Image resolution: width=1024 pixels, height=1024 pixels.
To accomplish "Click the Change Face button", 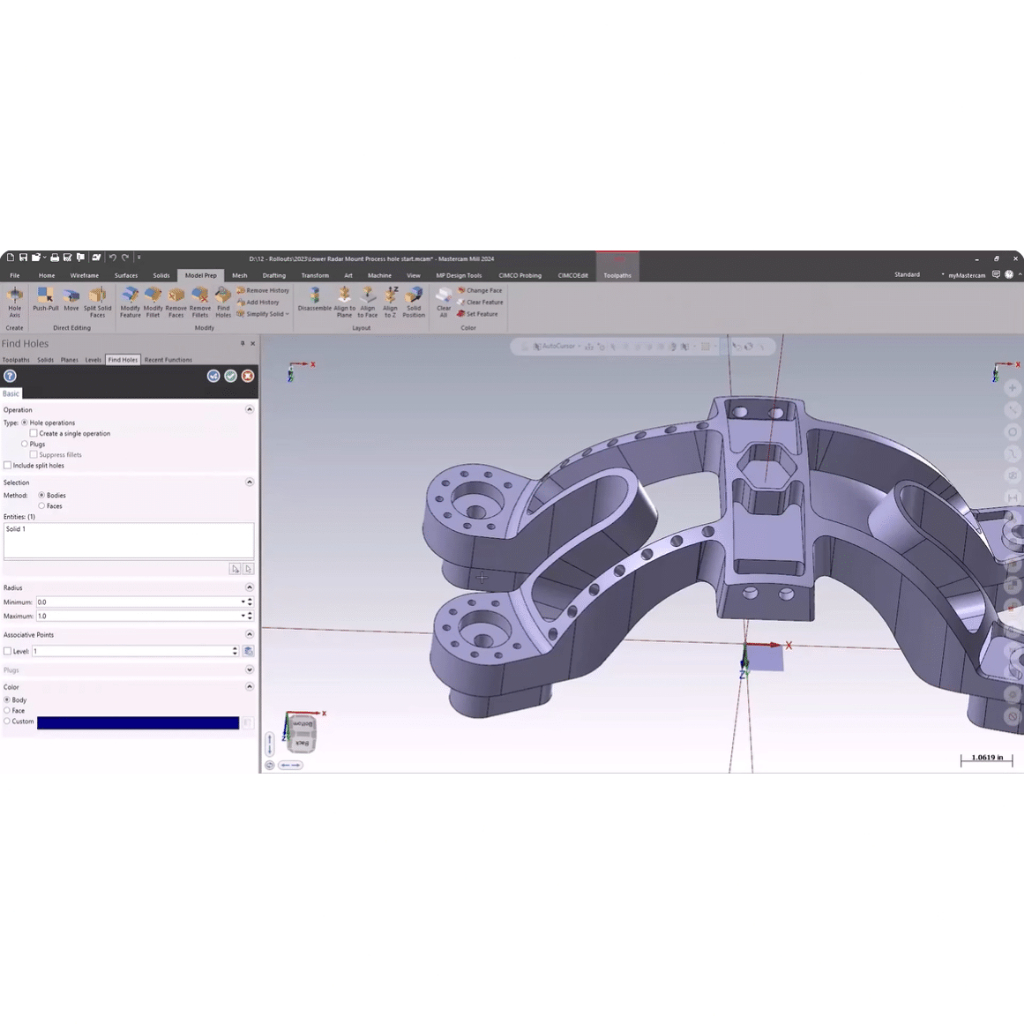I will click(481, 290).
